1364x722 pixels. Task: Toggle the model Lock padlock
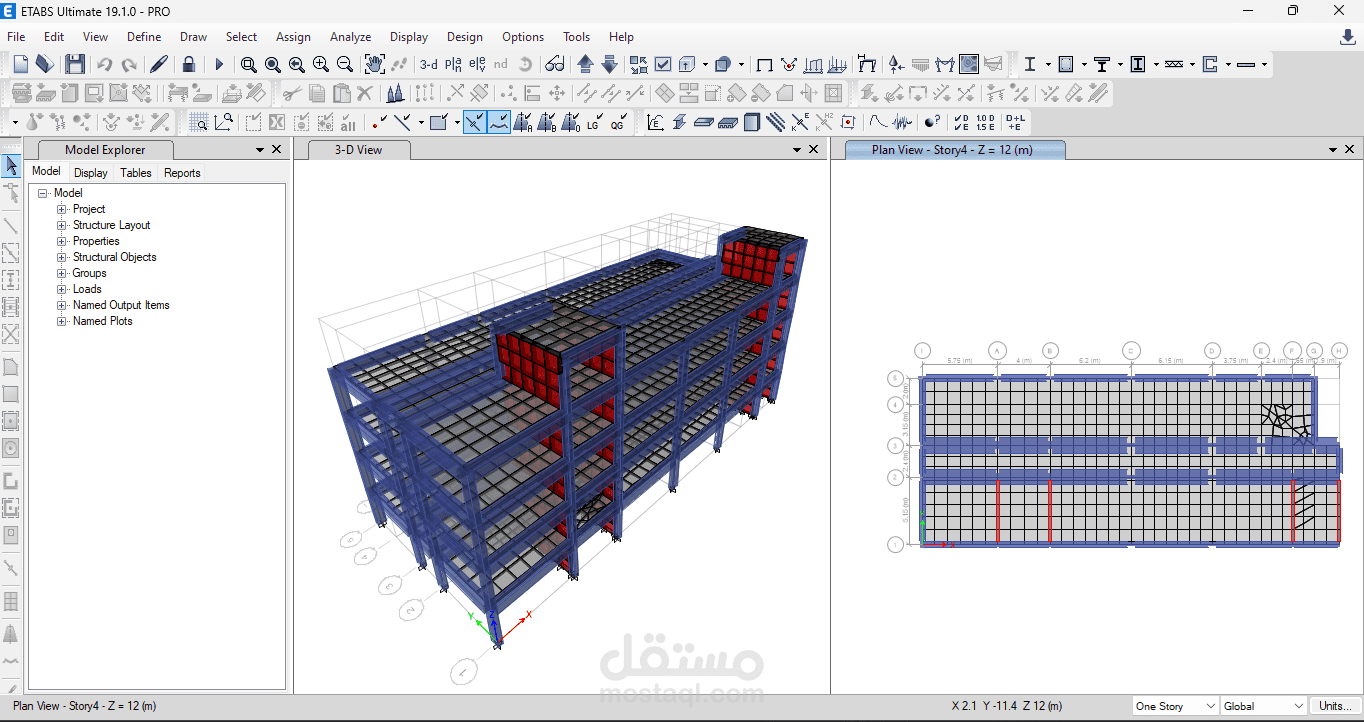[189, 64]
